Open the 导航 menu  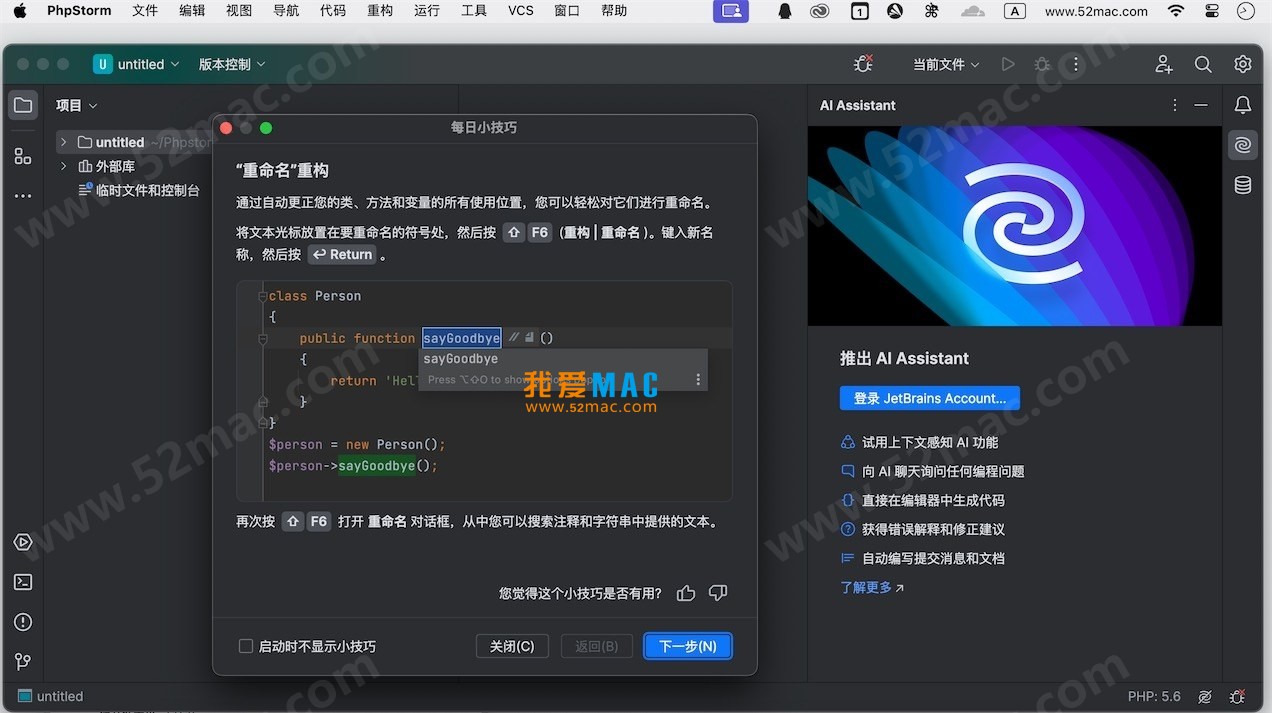286,11
